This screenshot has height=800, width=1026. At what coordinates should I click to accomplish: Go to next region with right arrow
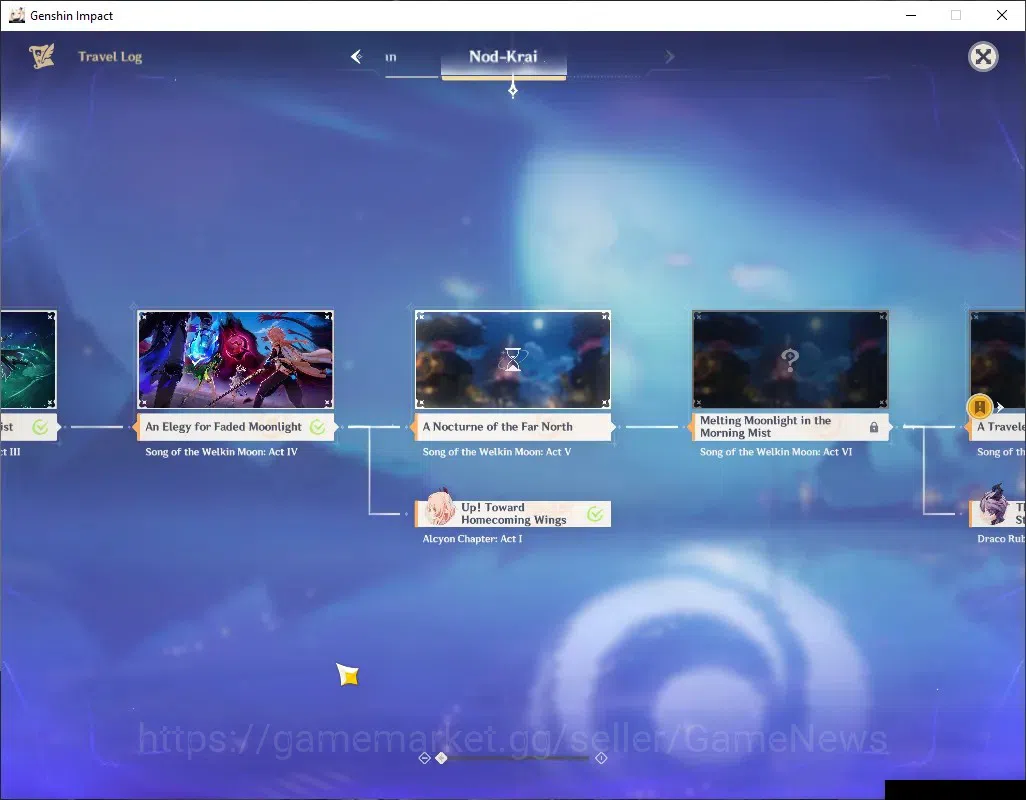(669, 57)
